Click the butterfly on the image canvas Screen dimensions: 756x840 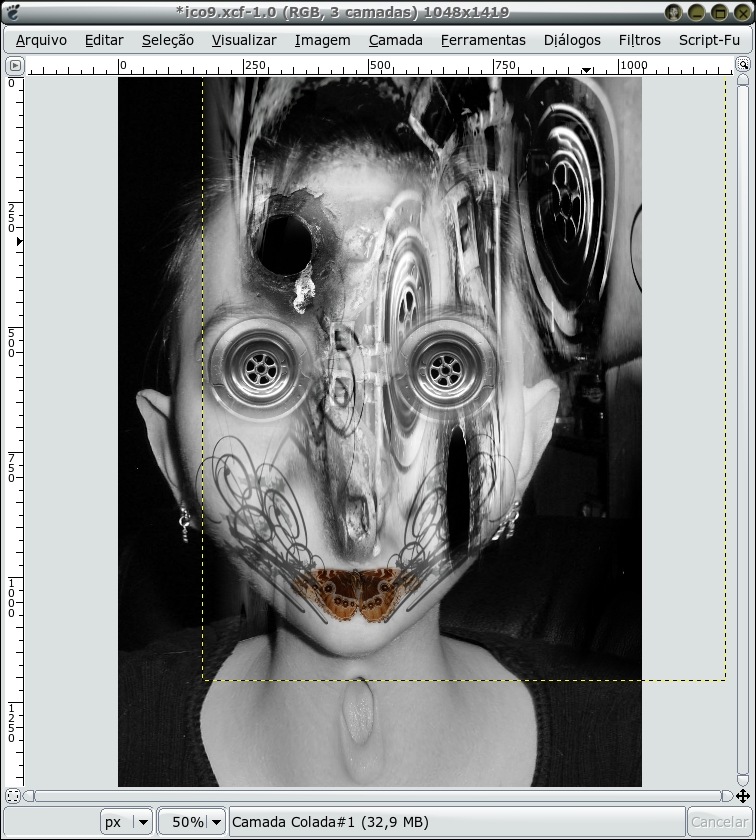tap(358, 595)
